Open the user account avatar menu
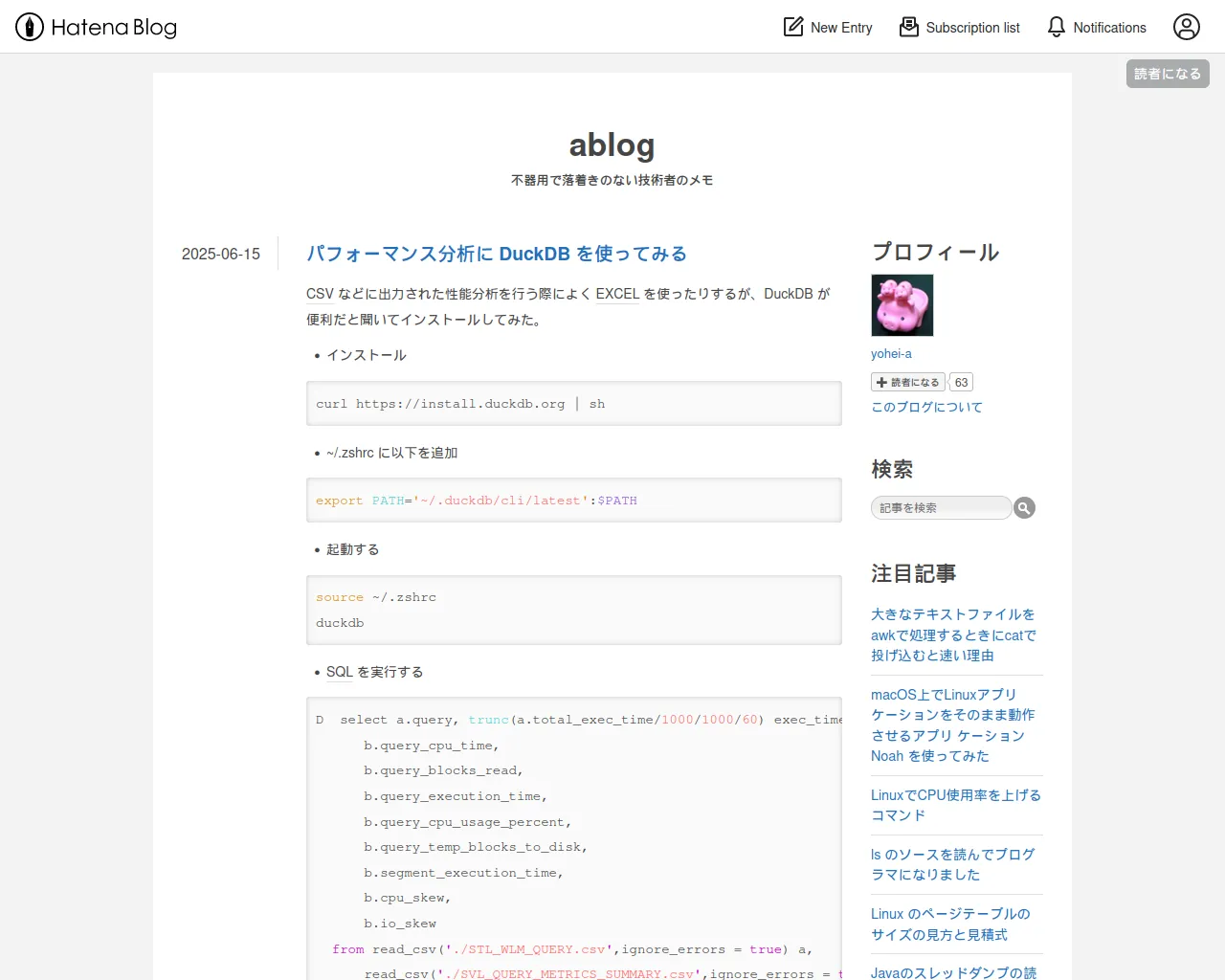 [x=1187, y=27]
